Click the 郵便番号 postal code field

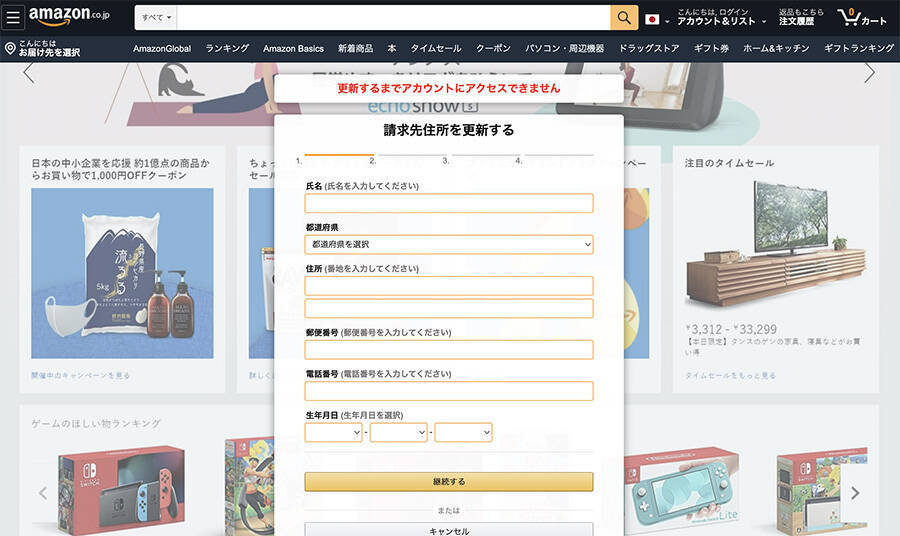coord(449,349)
